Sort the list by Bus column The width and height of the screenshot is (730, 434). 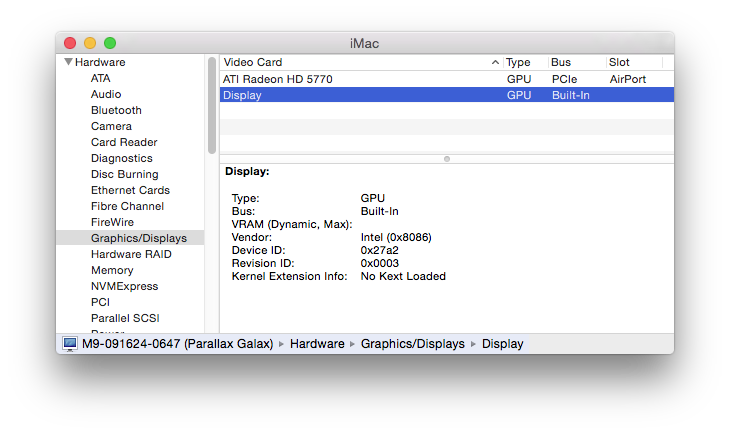[561, 62]
